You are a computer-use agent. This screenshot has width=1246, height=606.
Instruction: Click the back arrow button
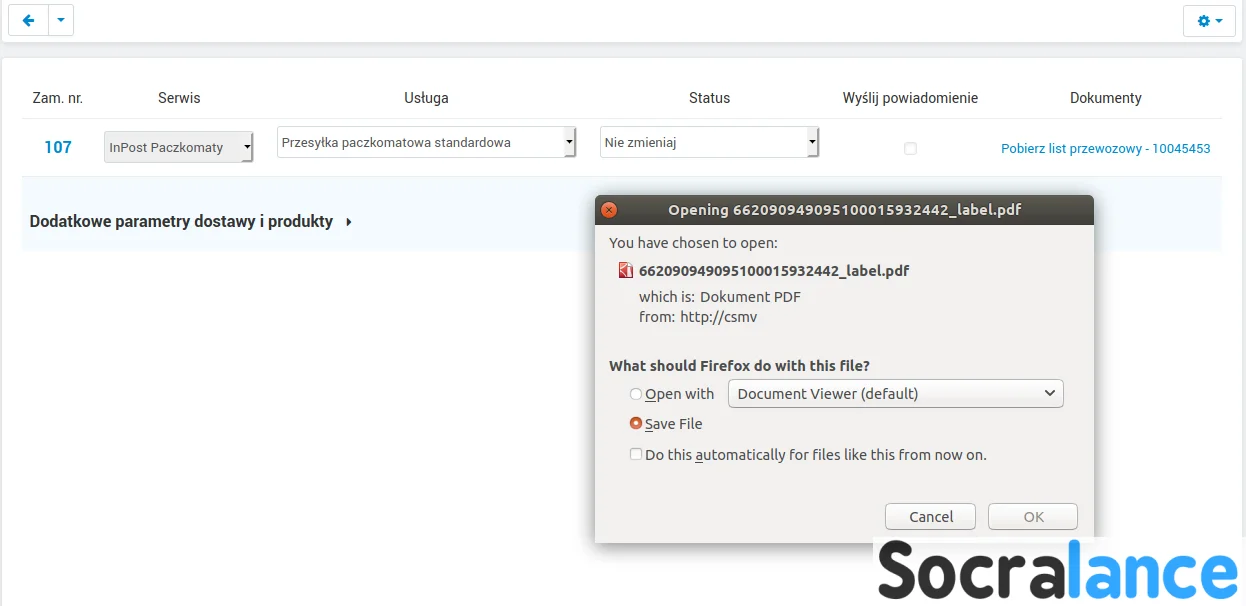coord(28,20)
